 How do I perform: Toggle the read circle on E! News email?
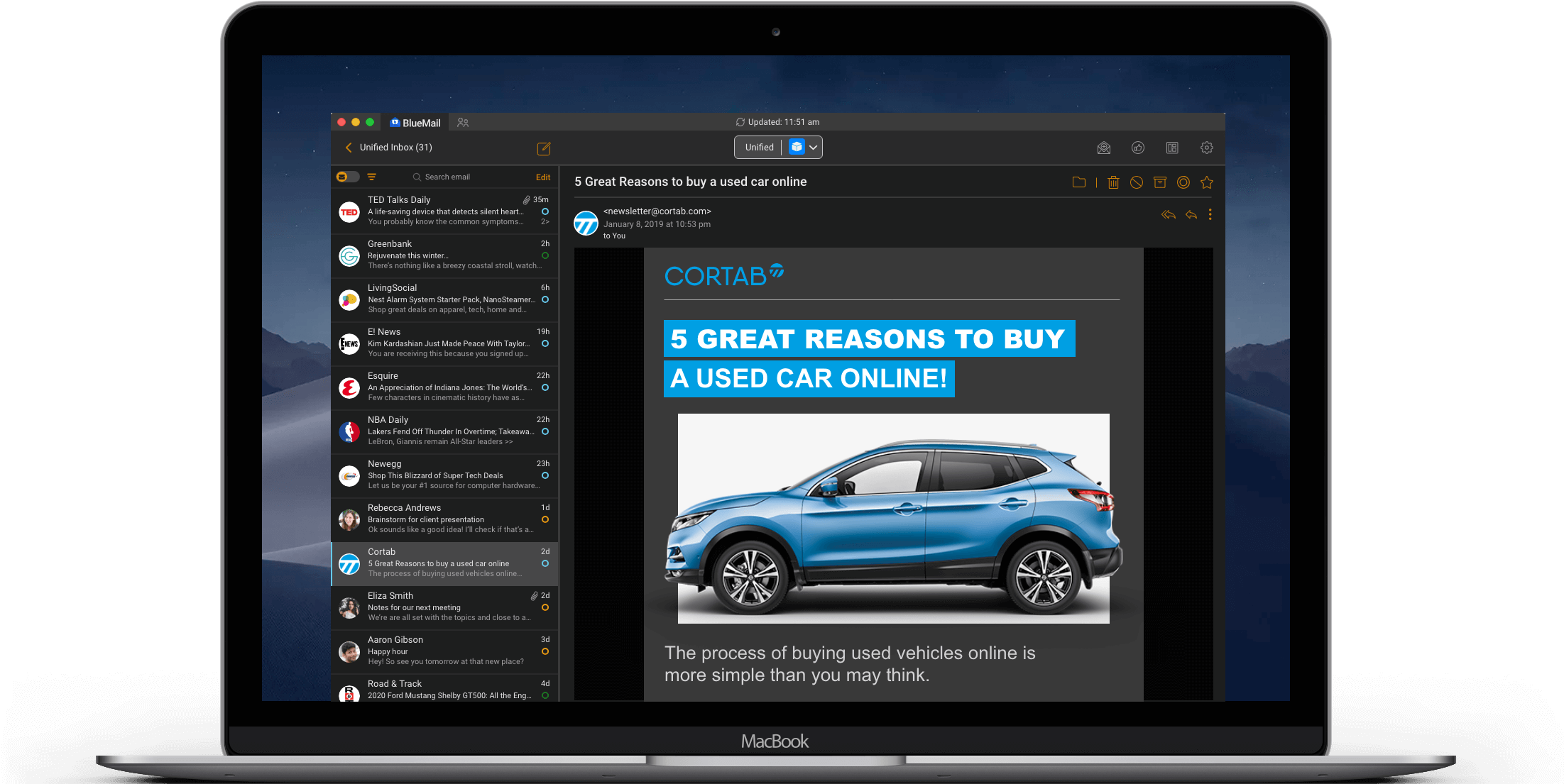545,343
